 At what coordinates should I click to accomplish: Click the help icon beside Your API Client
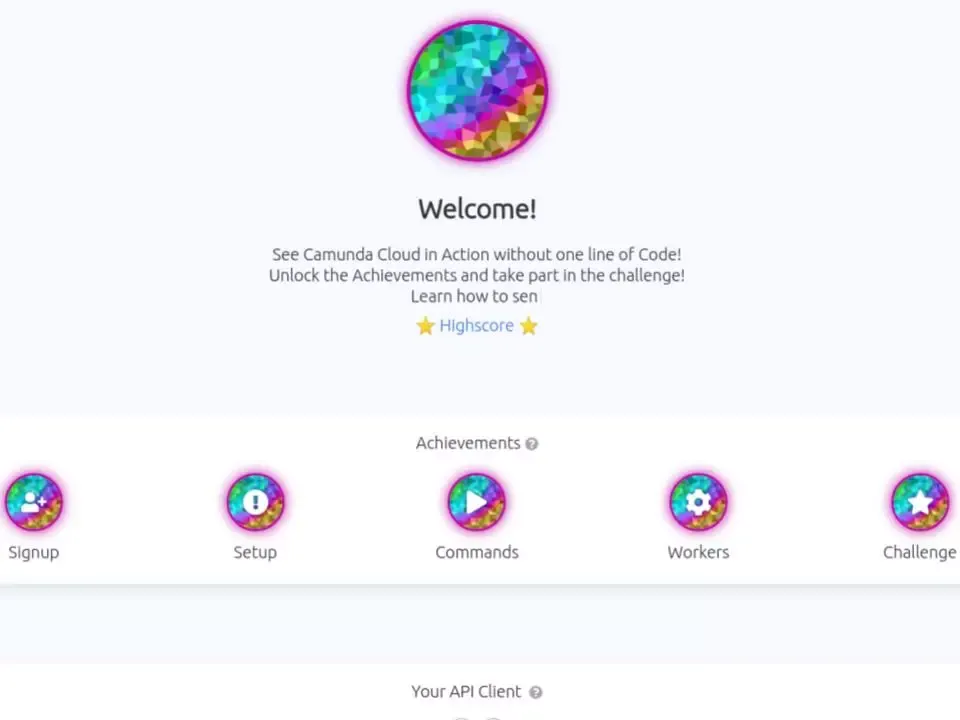click(536, 692)
